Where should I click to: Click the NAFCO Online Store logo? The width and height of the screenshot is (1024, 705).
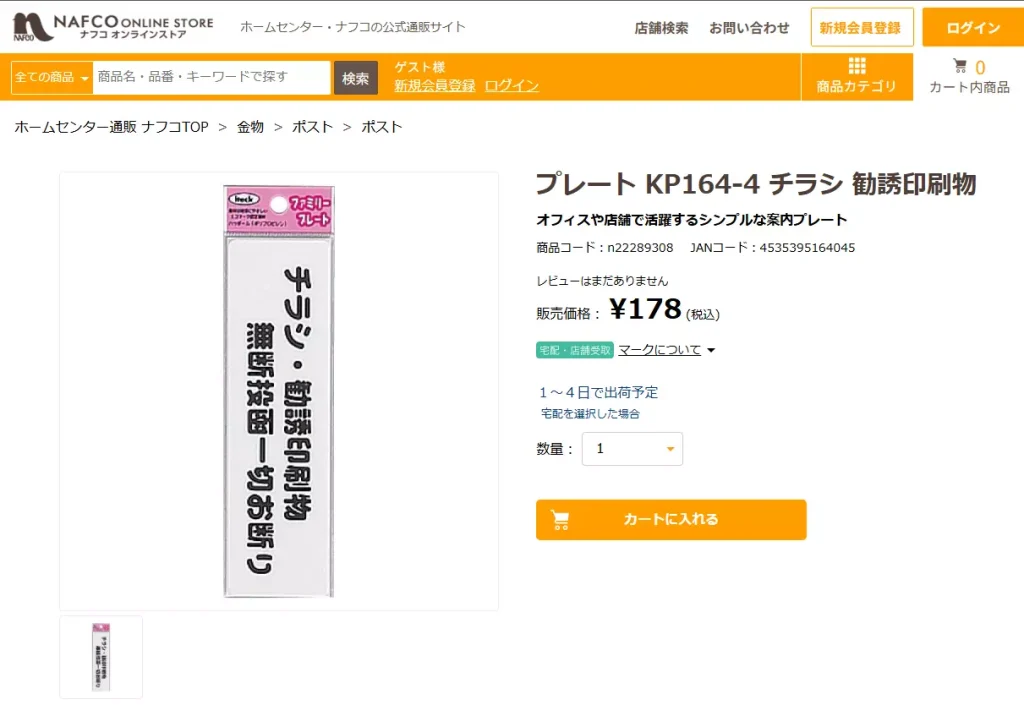pos(112,26)
